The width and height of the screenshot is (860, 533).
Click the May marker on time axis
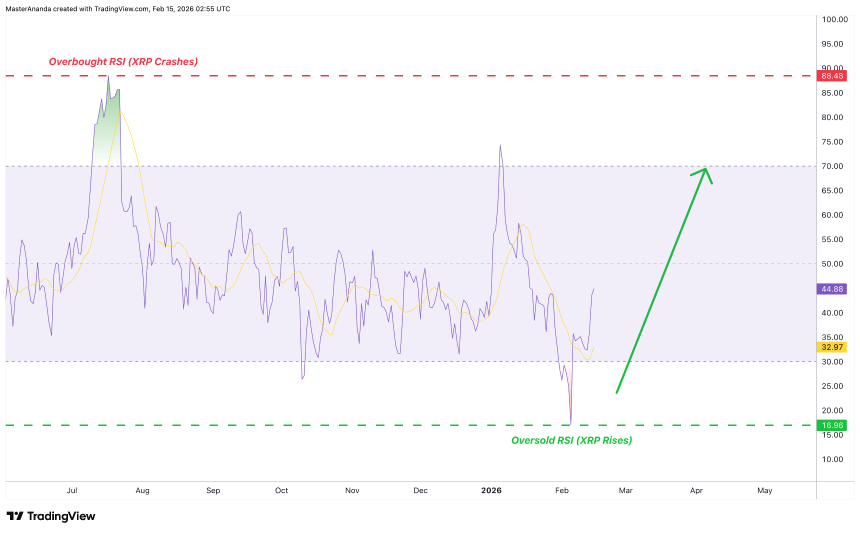coord(765,490)
